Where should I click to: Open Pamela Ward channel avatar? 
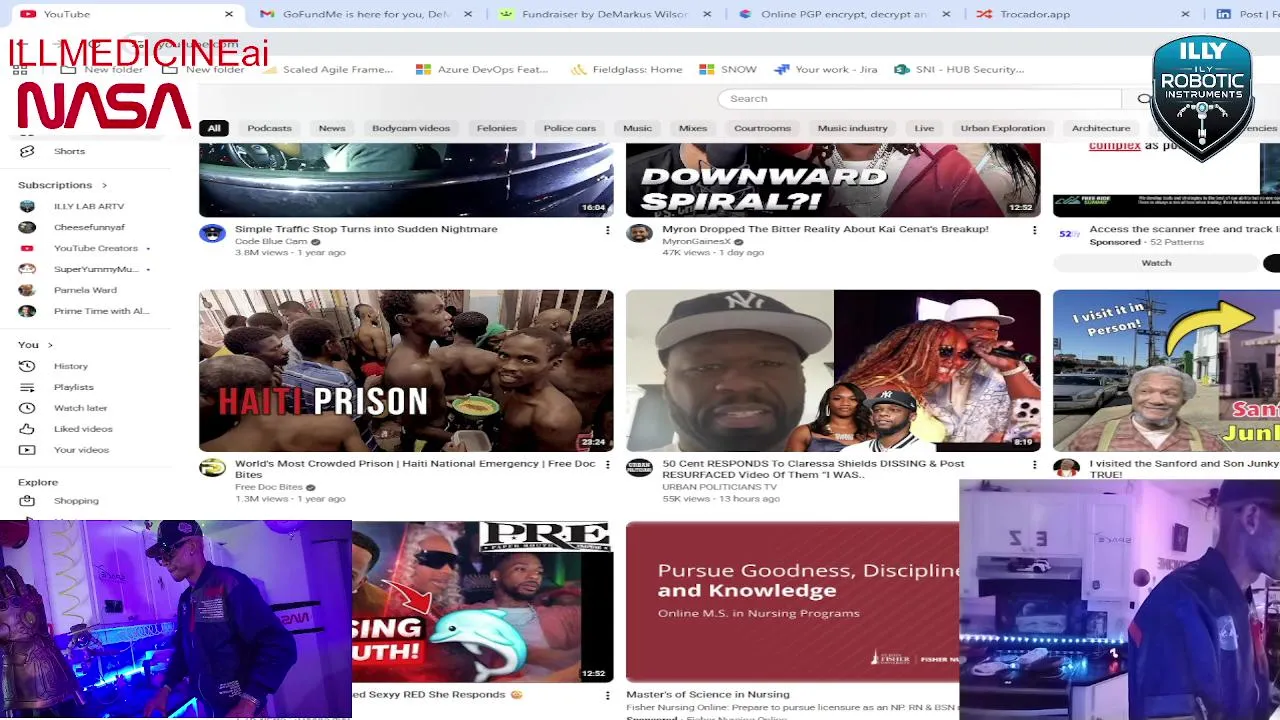coord(27,290)
